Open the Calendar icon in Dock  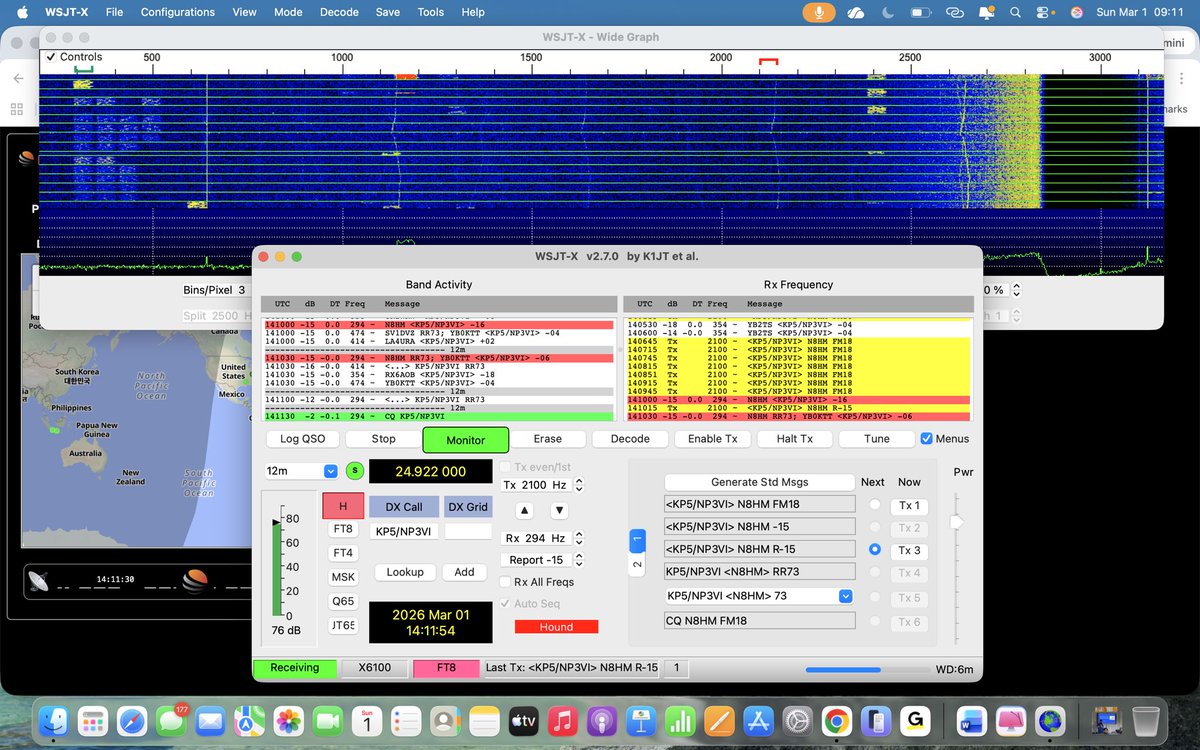(367, 721)
